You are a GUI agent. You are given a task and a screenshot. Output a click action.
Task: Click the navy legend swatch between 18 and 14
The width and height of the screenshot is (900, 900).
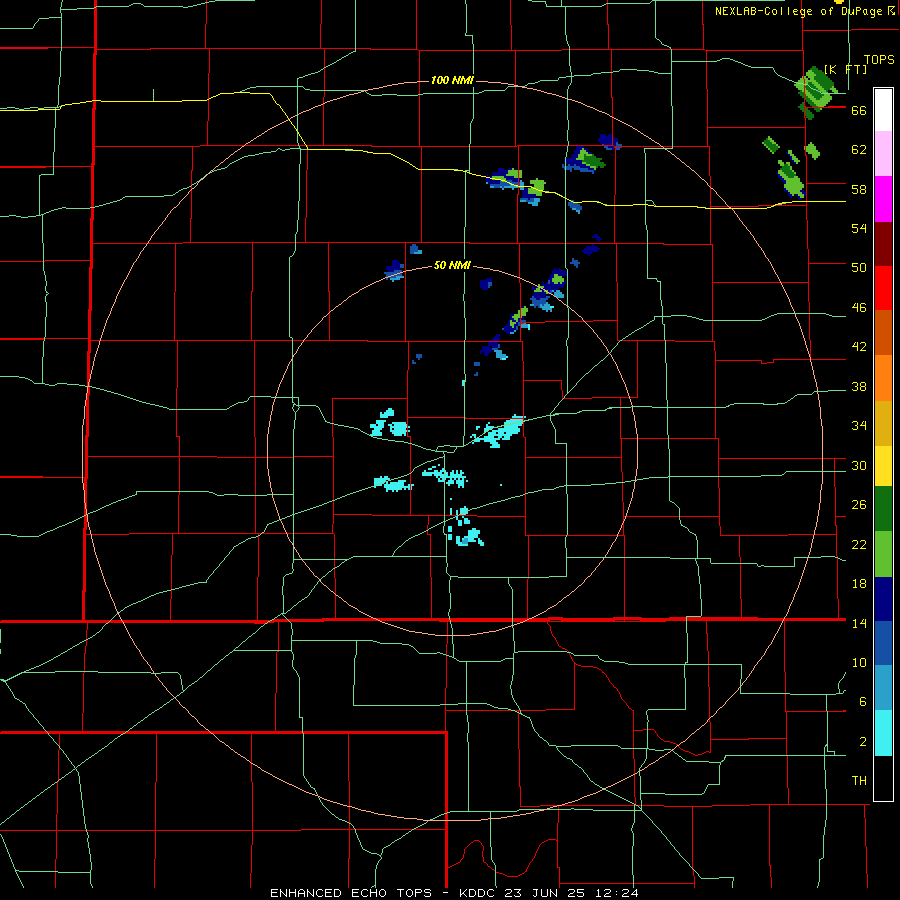point(883,599)
